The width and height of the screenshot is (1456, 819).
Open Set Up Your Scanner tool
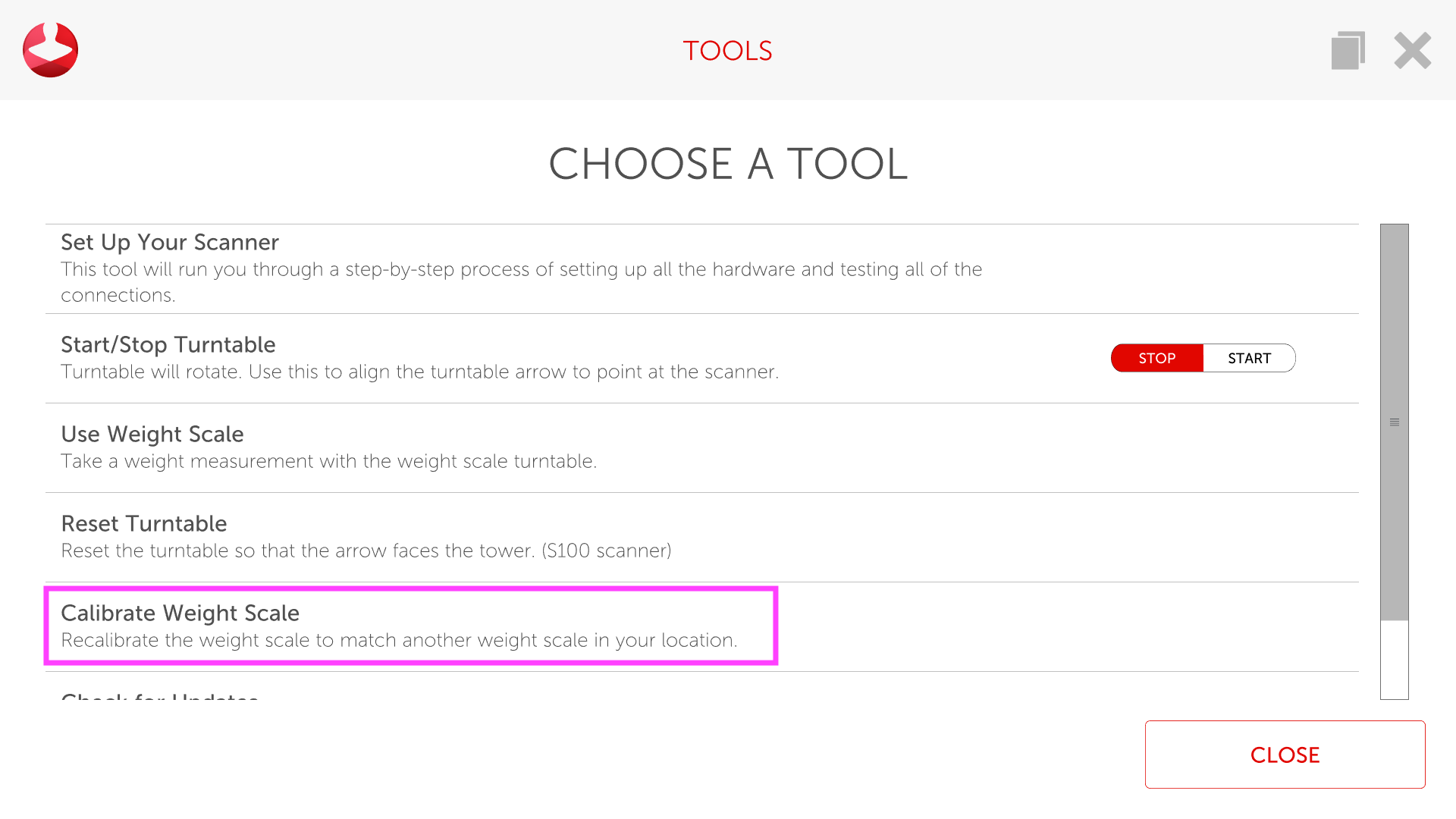coord(170,242)
